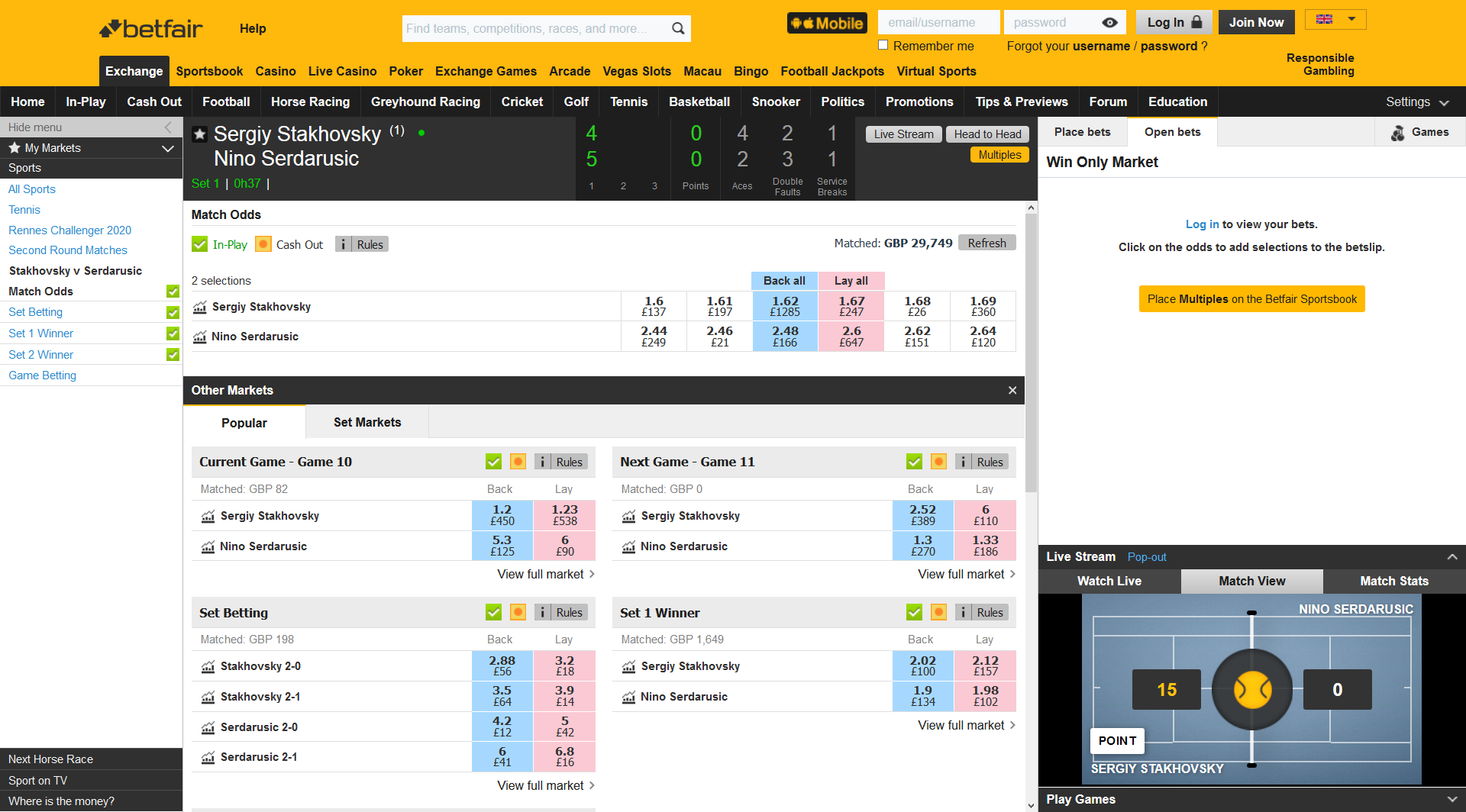The width and height of the screenshot is (1466, 812).
Task: Open the Sportsbook product tab
Action: [x=209, y=71]
